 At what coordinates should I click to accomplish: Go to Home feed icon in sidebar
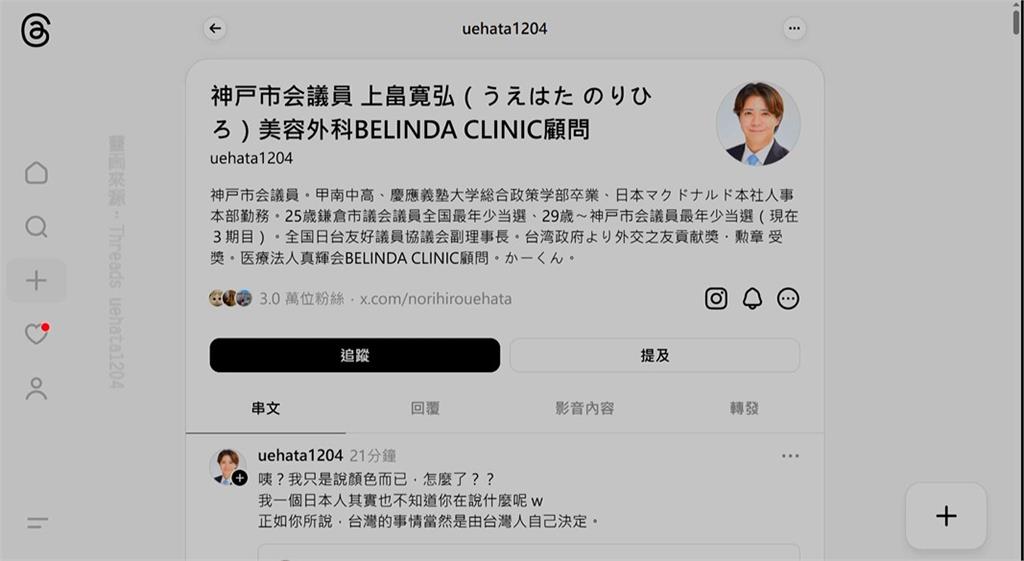point(36,173)
